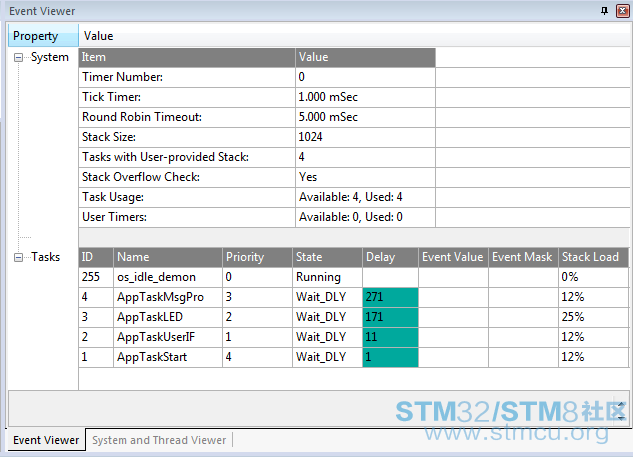Click the Item header in System table
Image resolution: width=633 pixels, height=457 pixels.
187,57
